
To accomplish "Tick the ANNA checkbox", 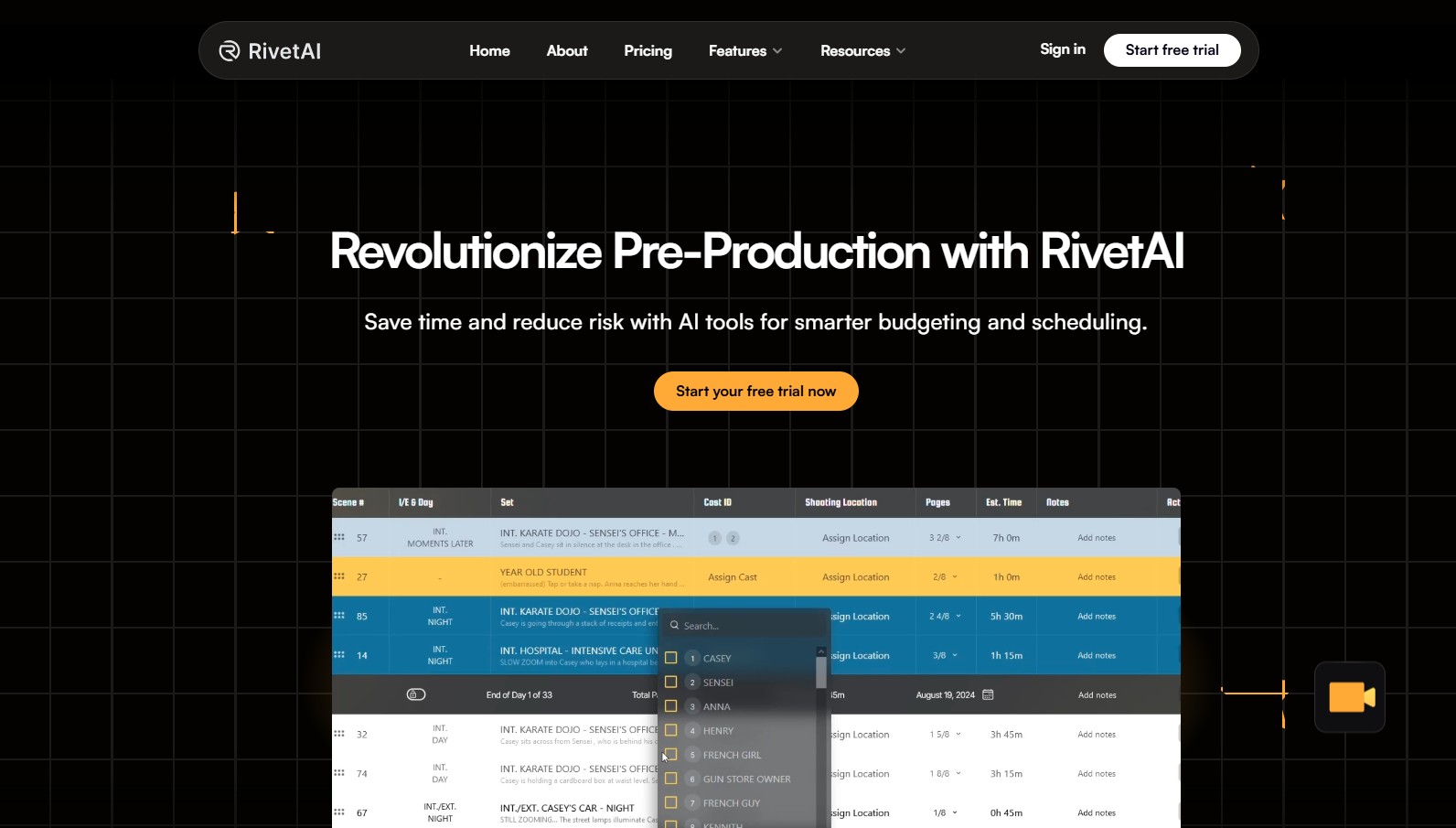I will [670, 706].
